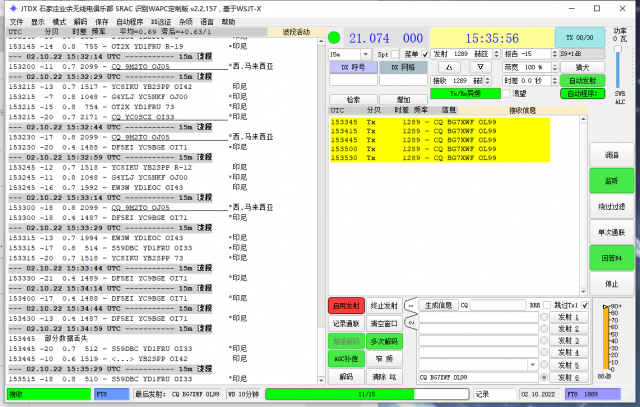Open the 显示 menu
The image size is (640, 407).
pyautogui.click(x=38, y=22)
